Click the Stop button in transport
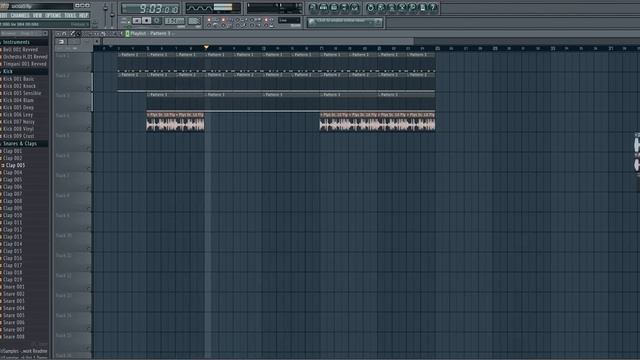The image size is (640, 360). pyautogui.click(x=147, y=20)
